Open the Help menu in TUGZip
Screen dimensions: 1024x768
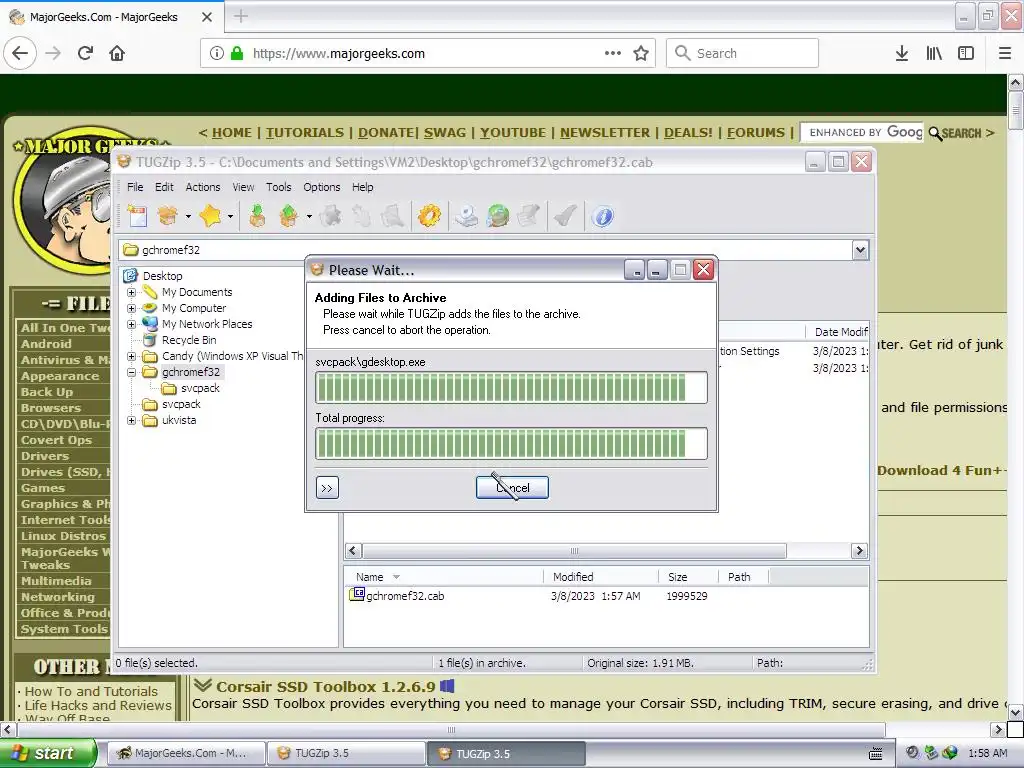(x=362, y=187)
